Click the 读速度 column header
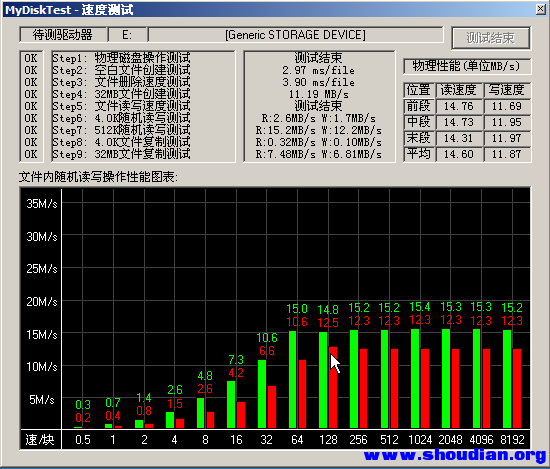This screenshot has height=469, width=550. coord(459,90)
